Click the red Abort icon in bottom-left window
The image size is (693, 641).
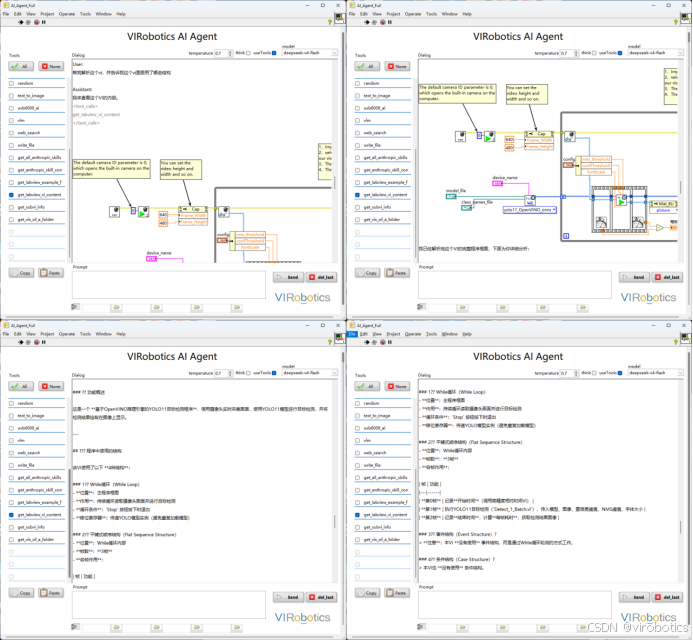tap(37, 342)
